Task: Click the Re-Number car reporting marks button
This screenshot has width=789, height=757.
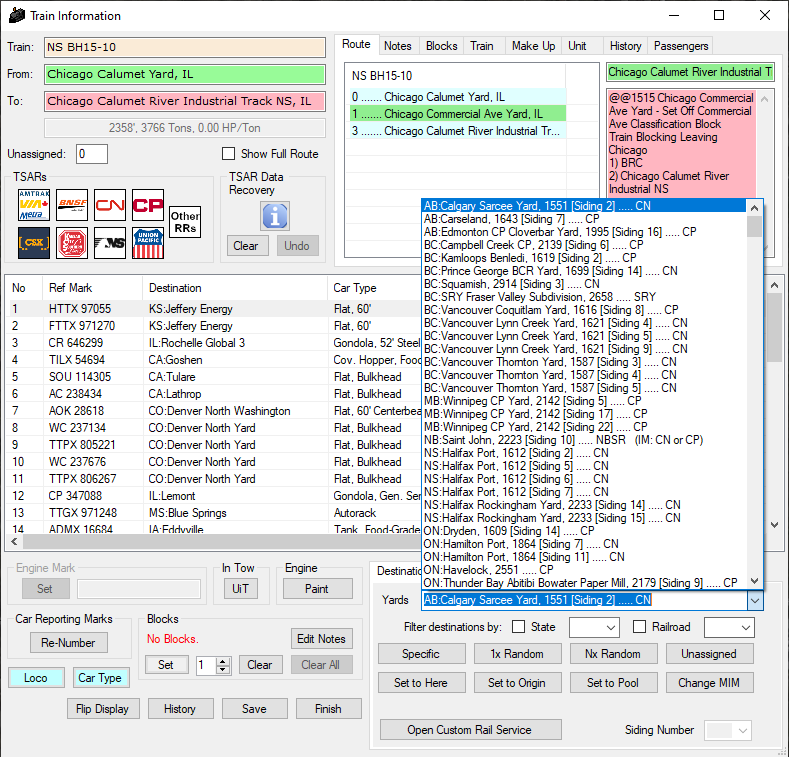Action: pos(68,643)
